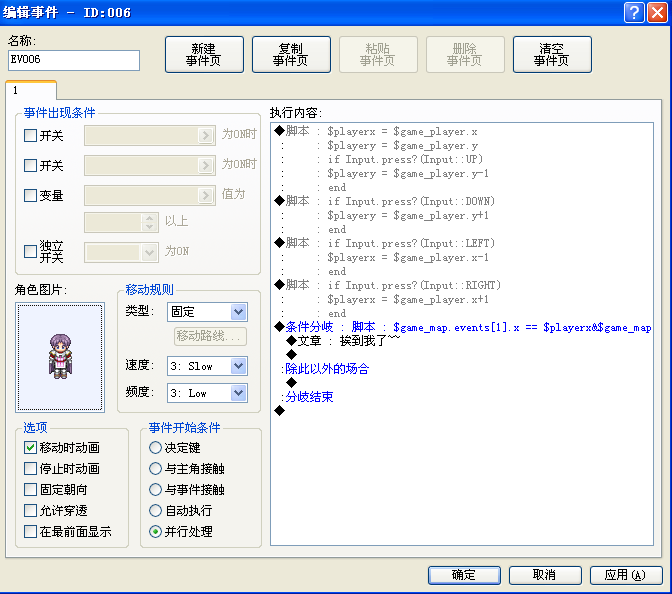Check the 停止时动画 option

(30, 468)
